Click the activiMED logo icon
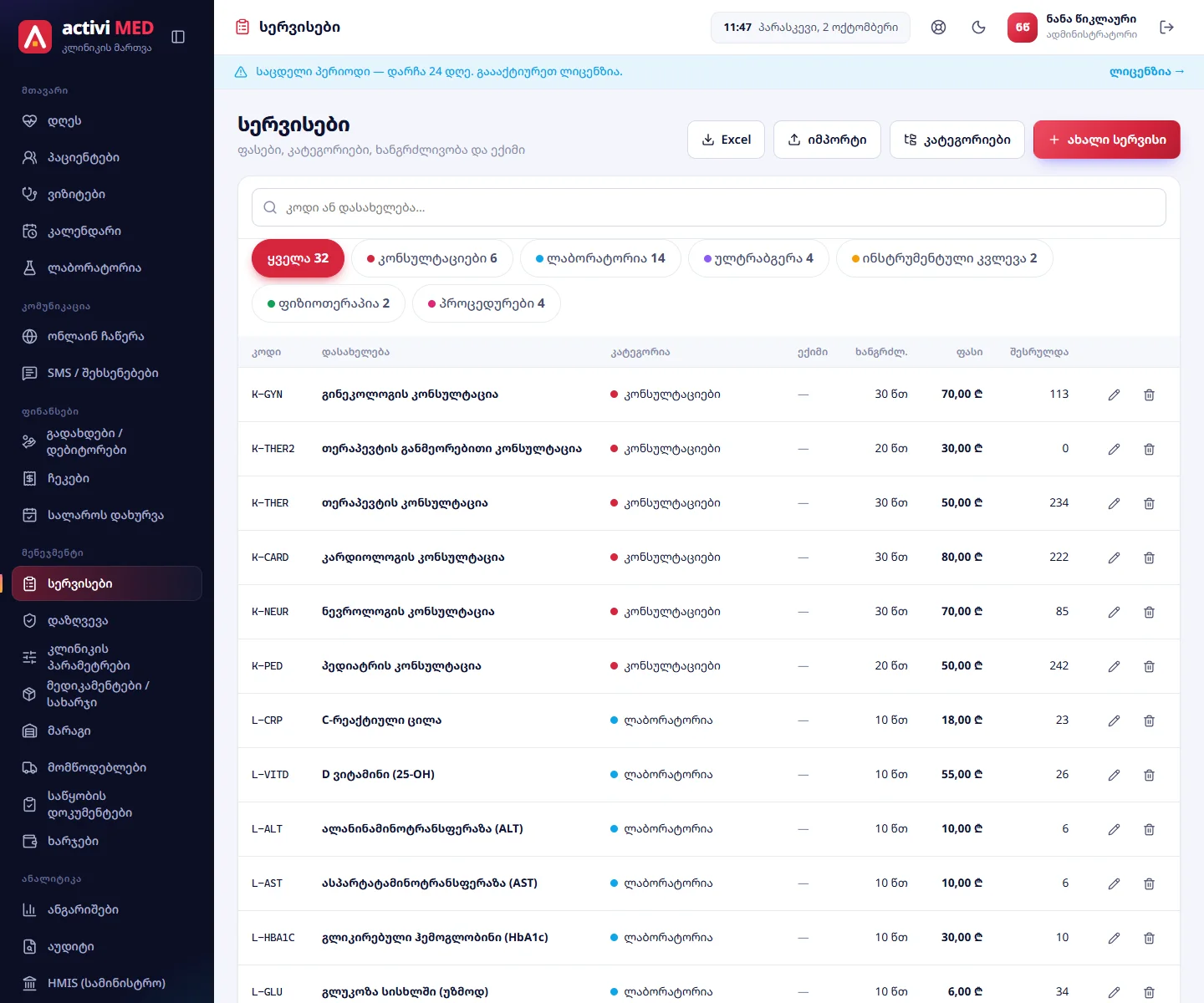This screenshot has height=1003, width=1204. coord(35,37)
